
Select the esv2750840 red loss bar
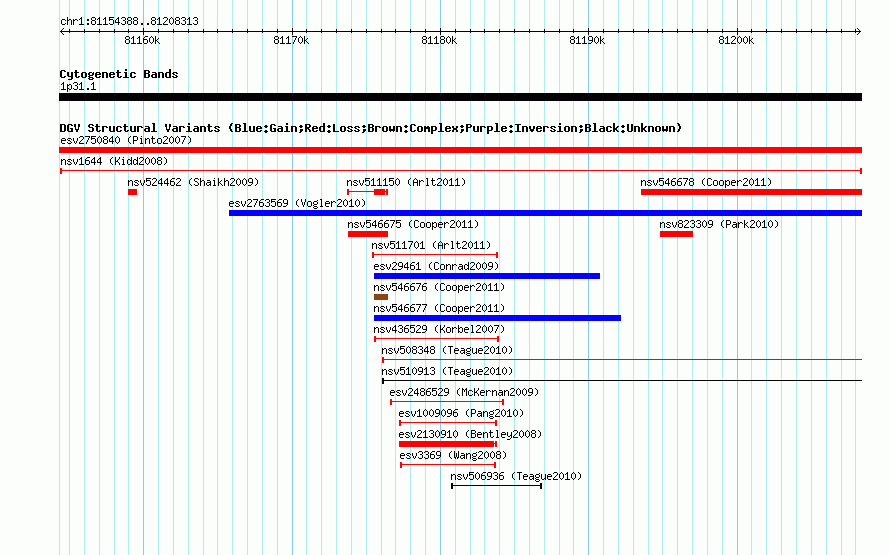click(x=460, y=150)
